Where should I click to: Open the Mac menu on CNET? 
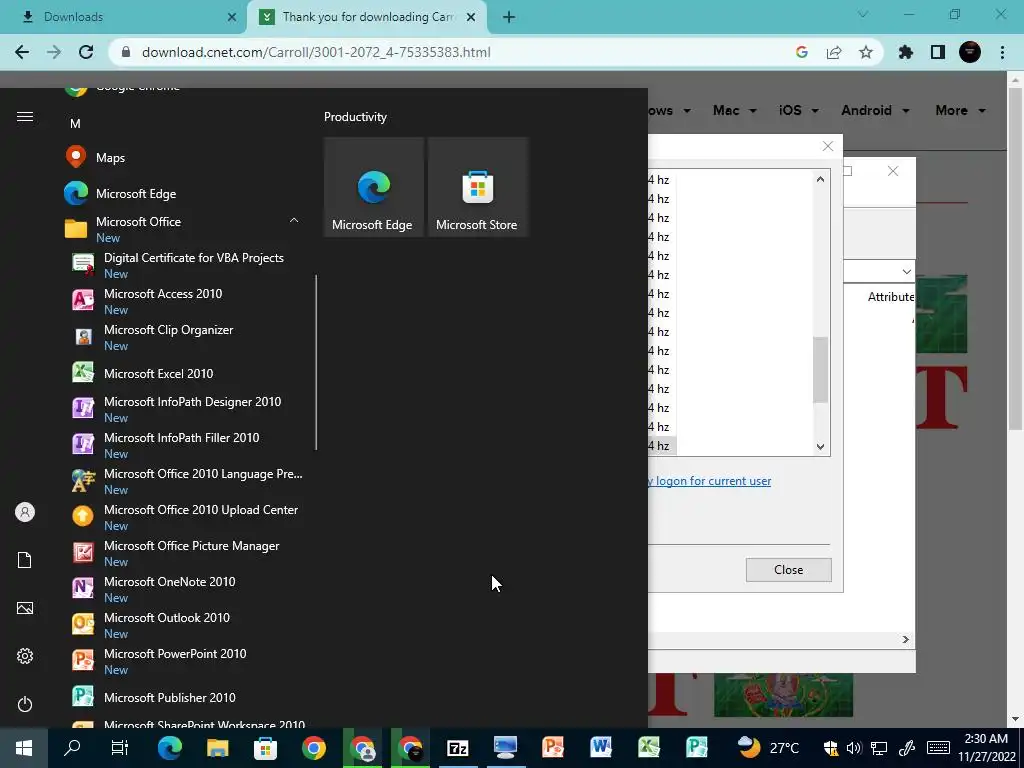tap(735, 110)
